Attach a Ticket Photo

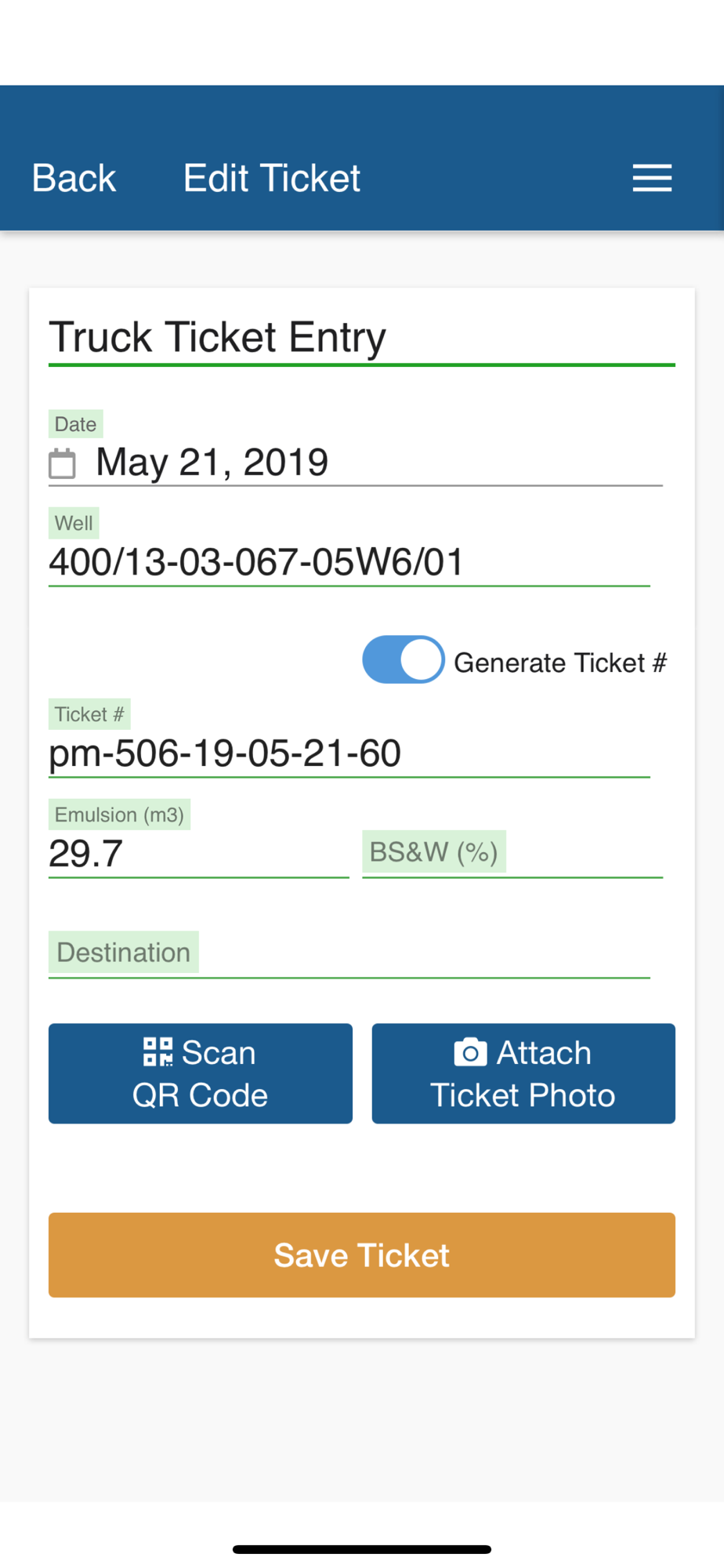[523, 1073]
